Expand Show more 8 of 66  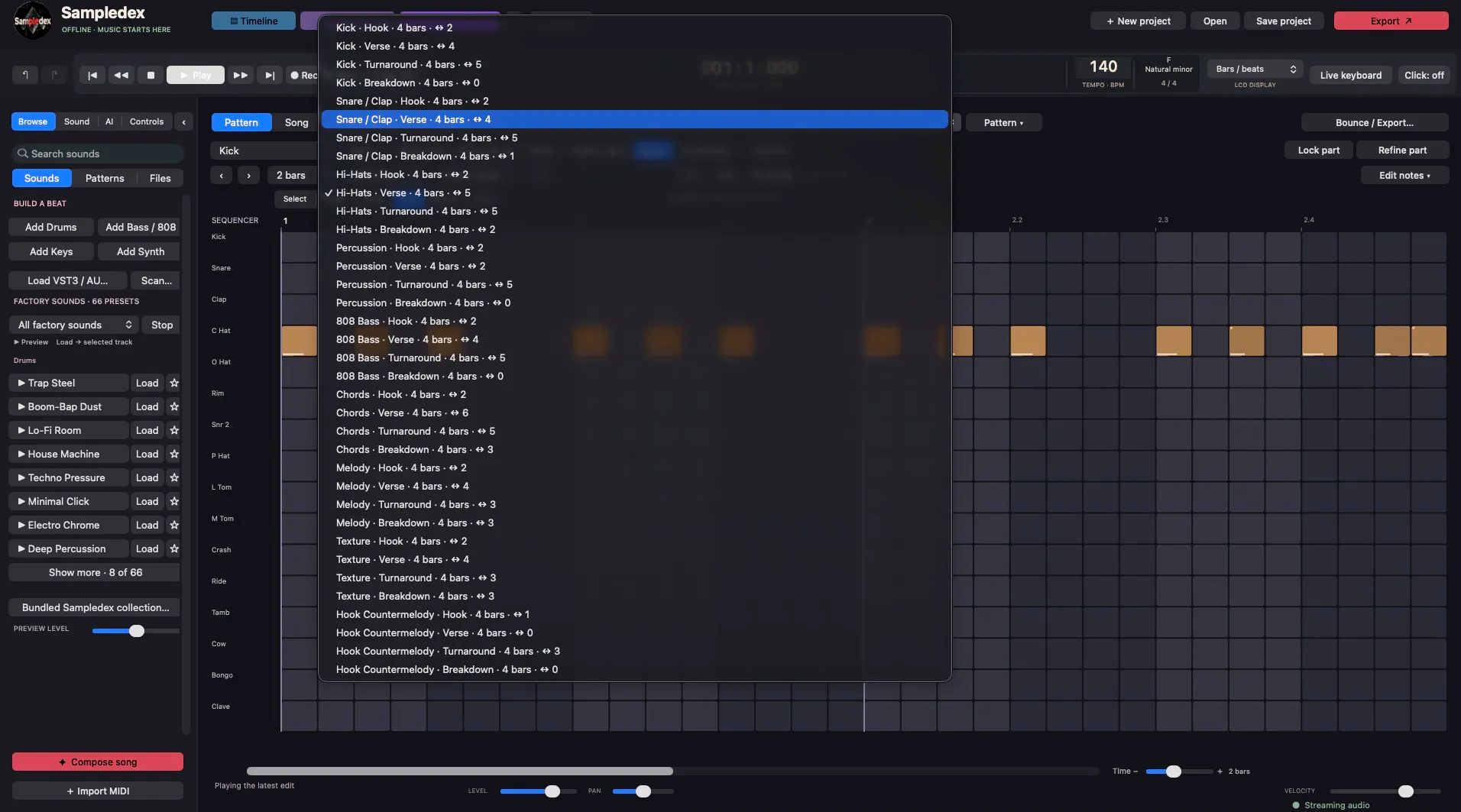pos(95,572)
